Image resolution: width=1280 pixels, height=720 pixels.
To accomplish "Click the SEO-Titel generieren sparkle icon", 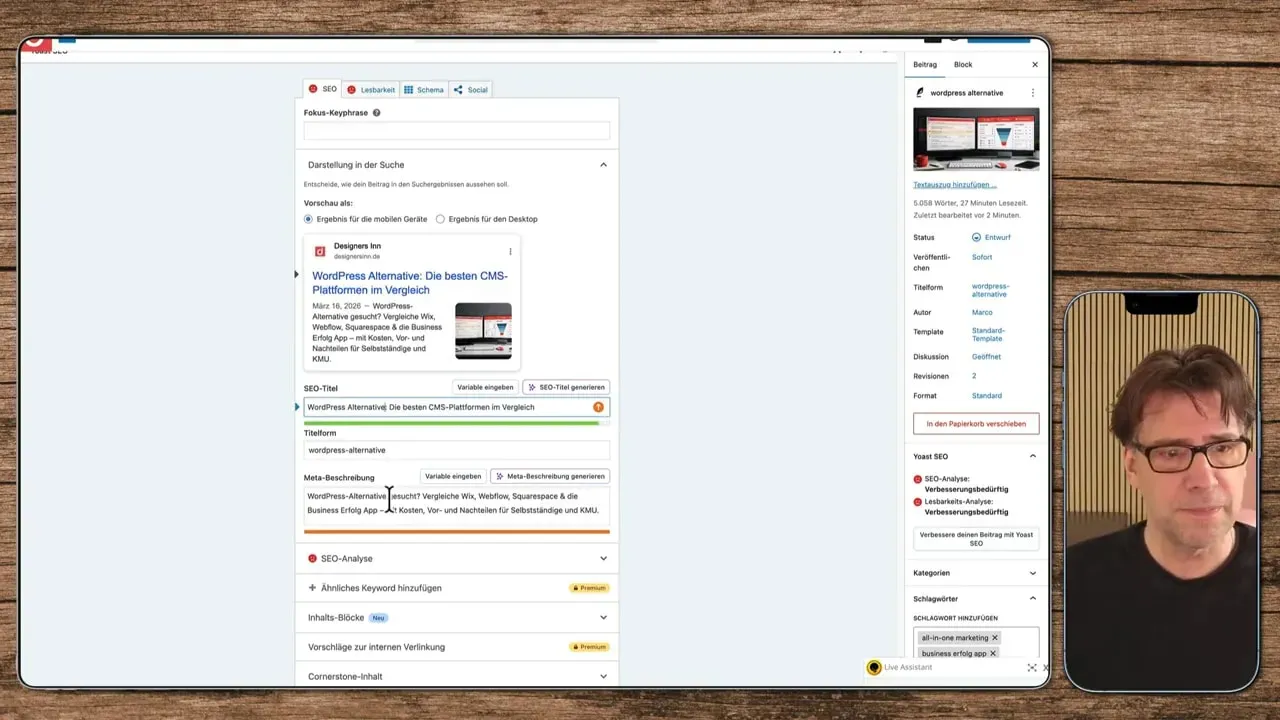I will [x=533, y=387].
